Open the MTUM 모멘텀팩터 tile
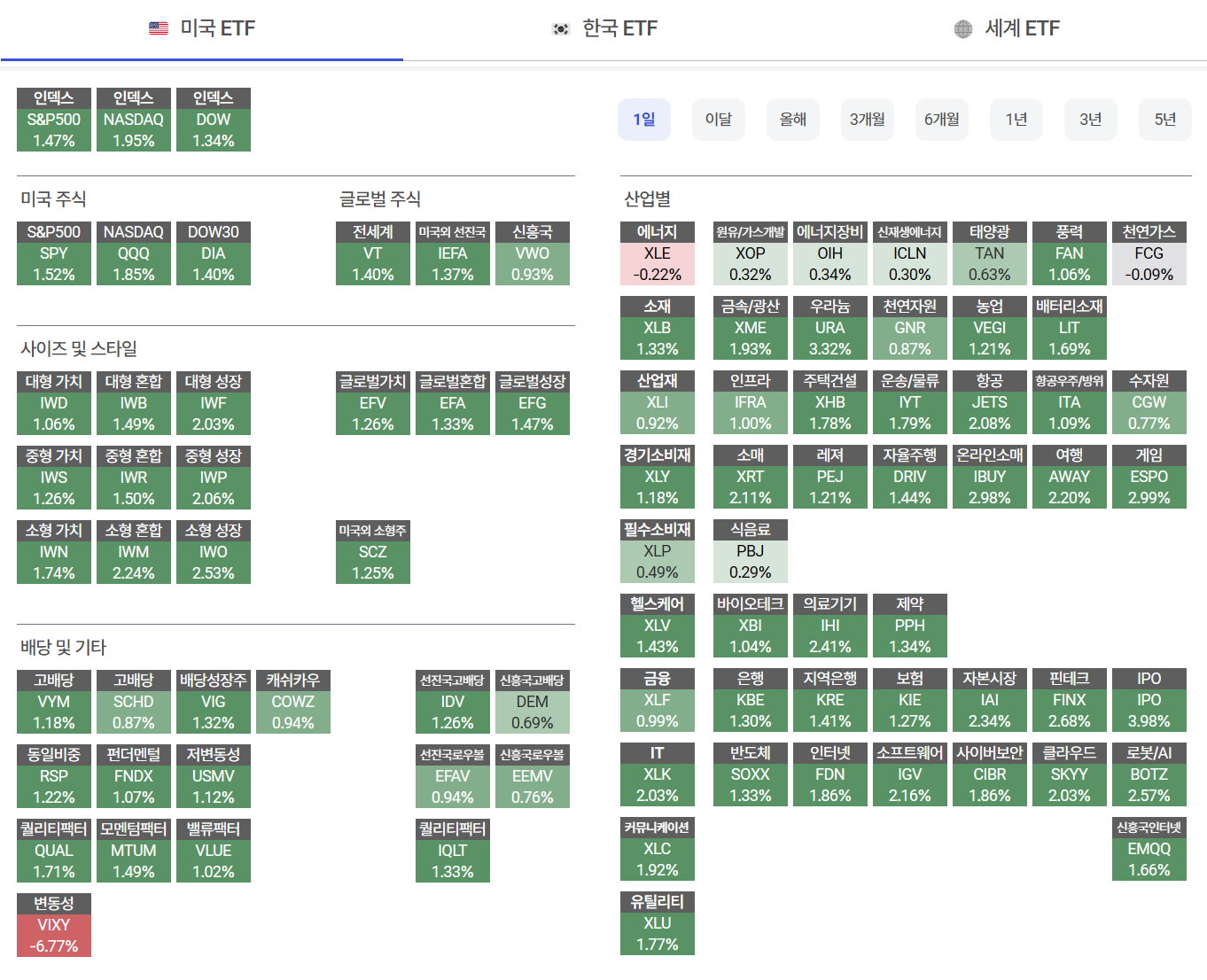The height and width of the screenshot is (980, 1207). [x=134, y=851]
